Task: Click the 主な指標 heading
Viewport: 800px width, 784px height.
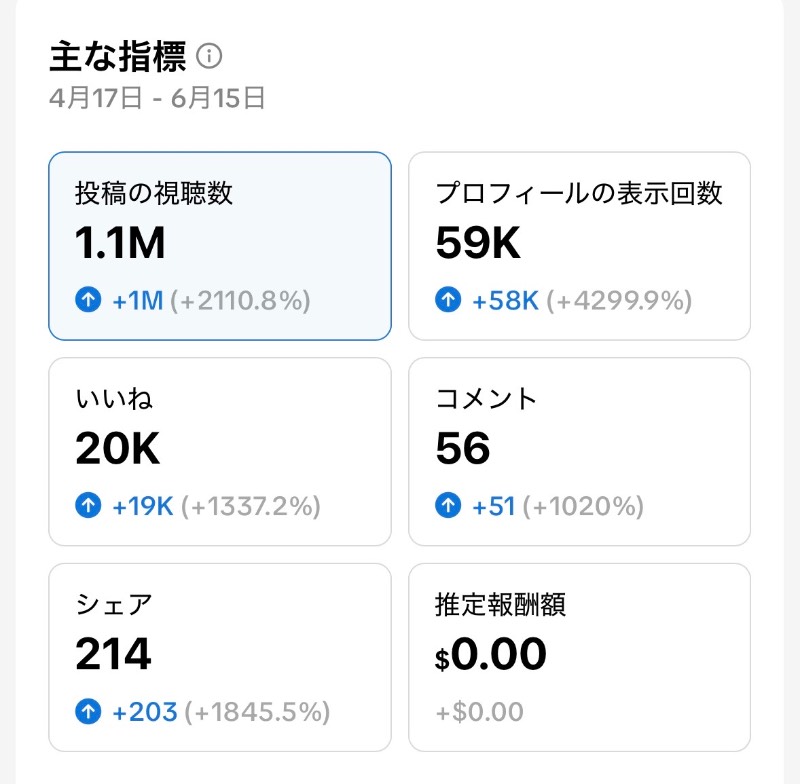Action: (x=118, y=56)
